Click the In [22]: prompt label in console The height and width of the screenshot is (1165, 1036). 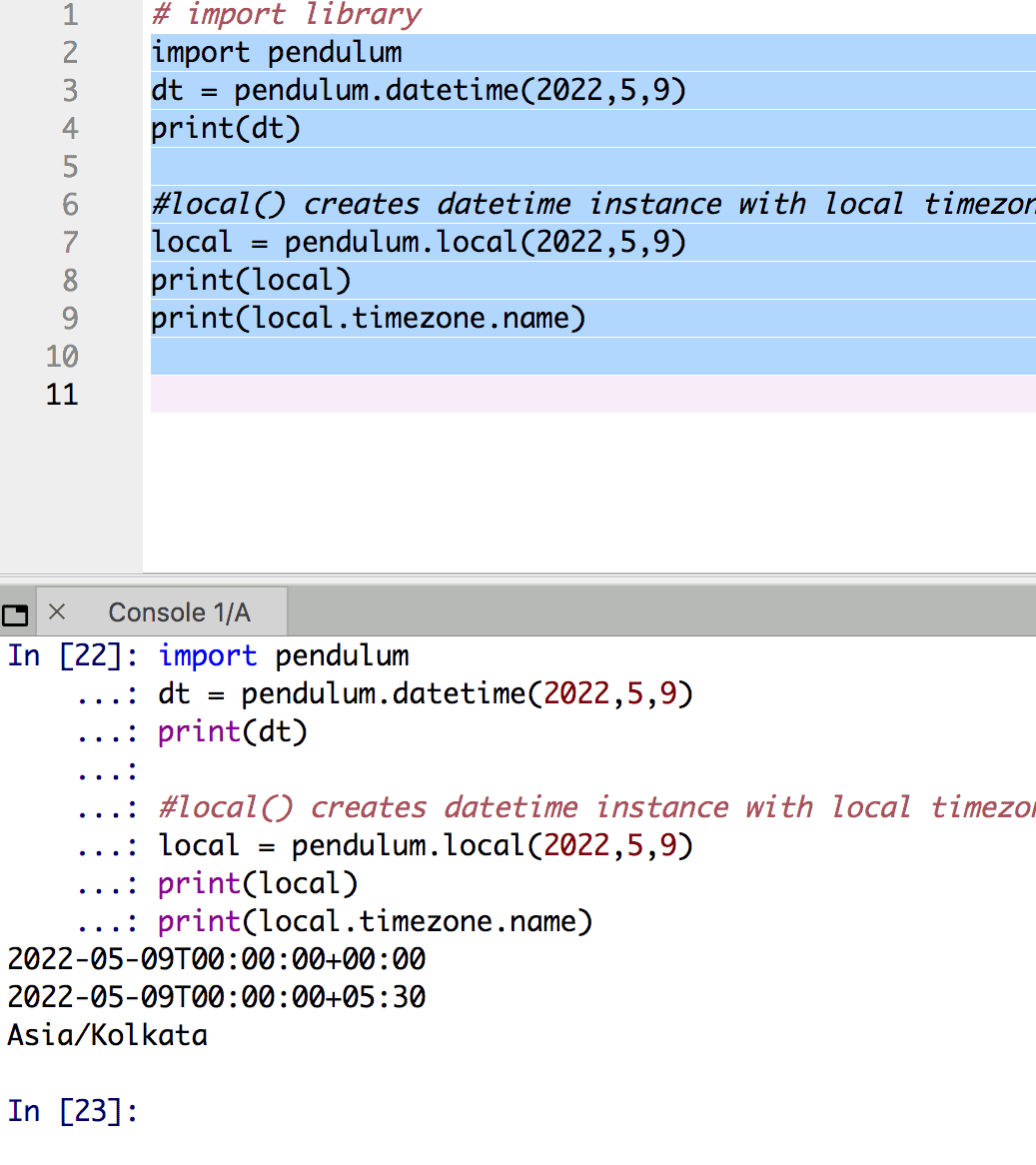pos(73,655)
